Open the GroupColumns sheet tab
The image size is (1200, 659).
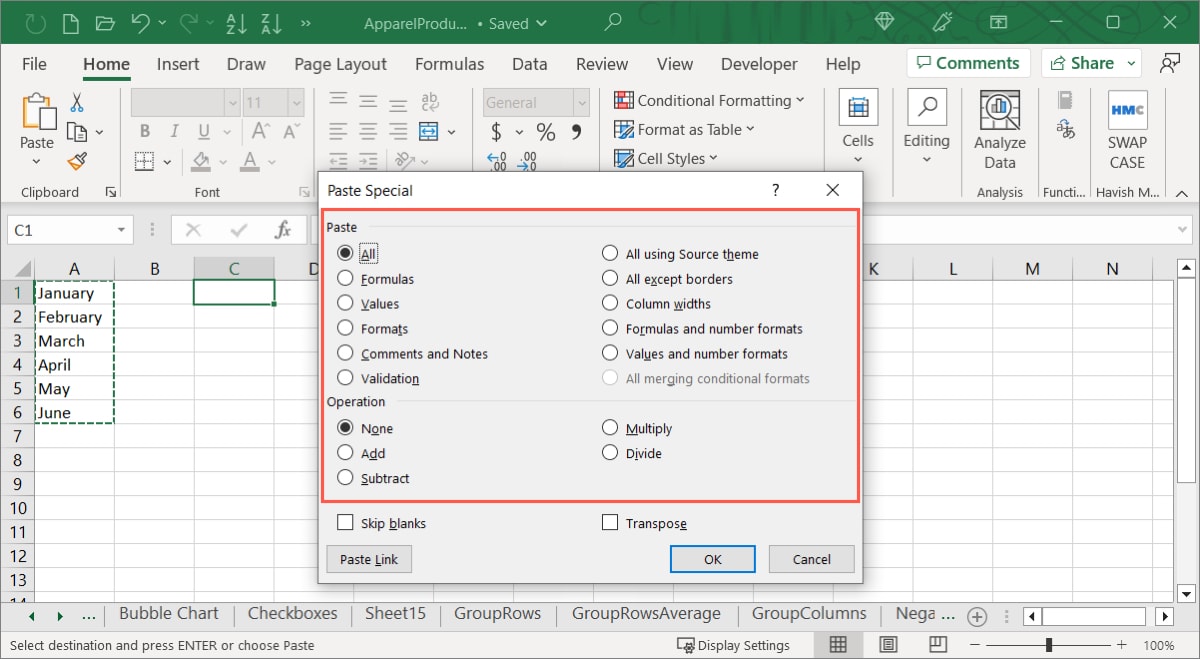coord(809,613)
